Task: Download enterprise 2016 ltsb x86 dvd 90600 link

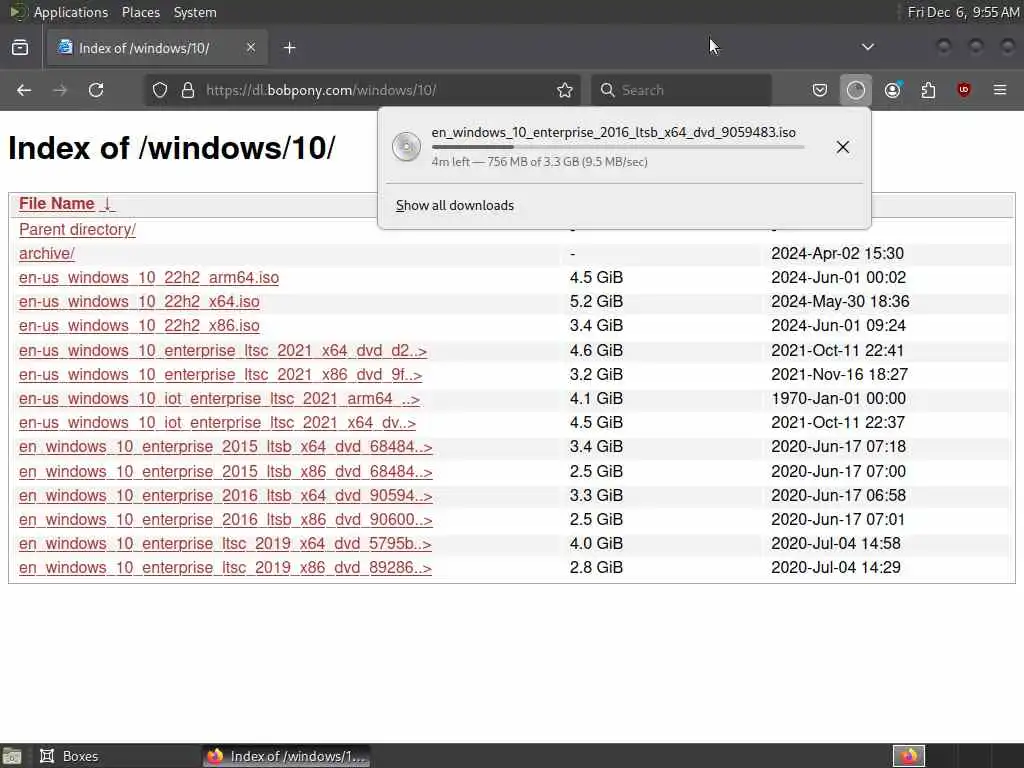Action: click(x=225, y=520)
